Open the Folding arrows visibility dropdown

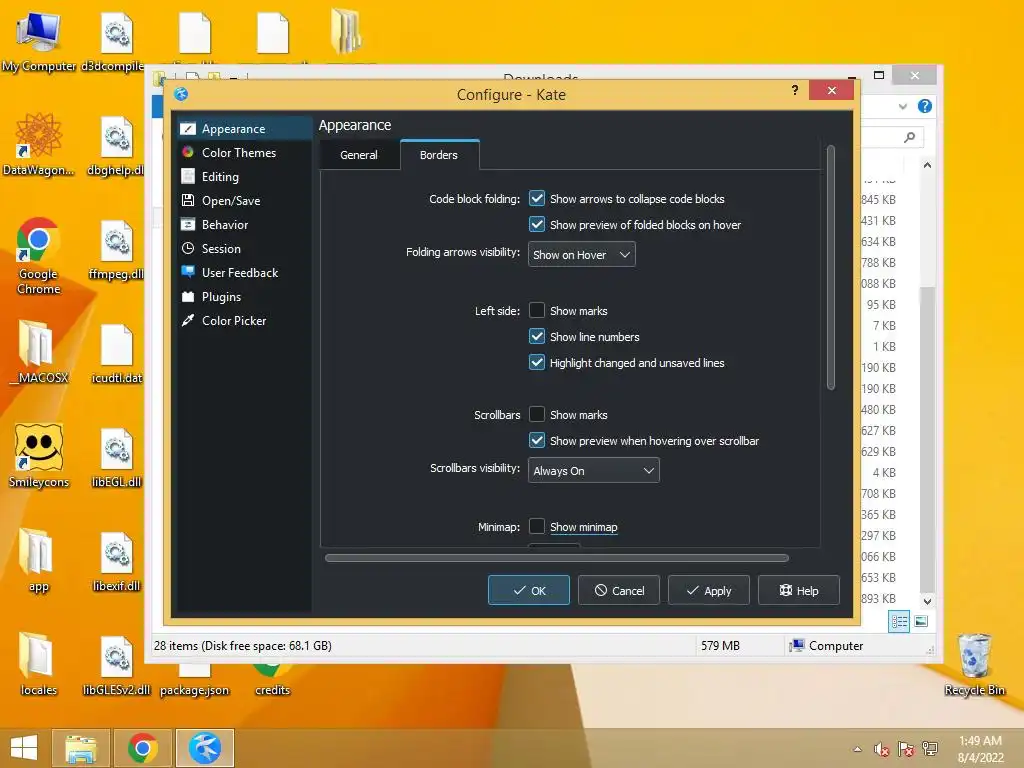coord(581,255)
